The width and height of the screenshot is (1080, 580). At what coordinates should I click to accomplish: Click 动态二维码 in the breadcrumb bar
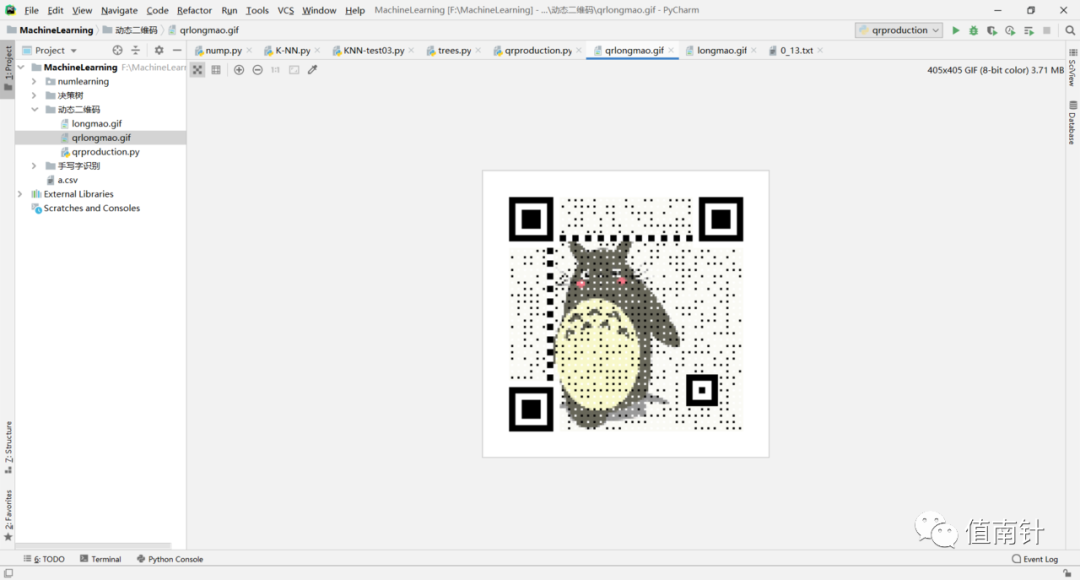129,30
